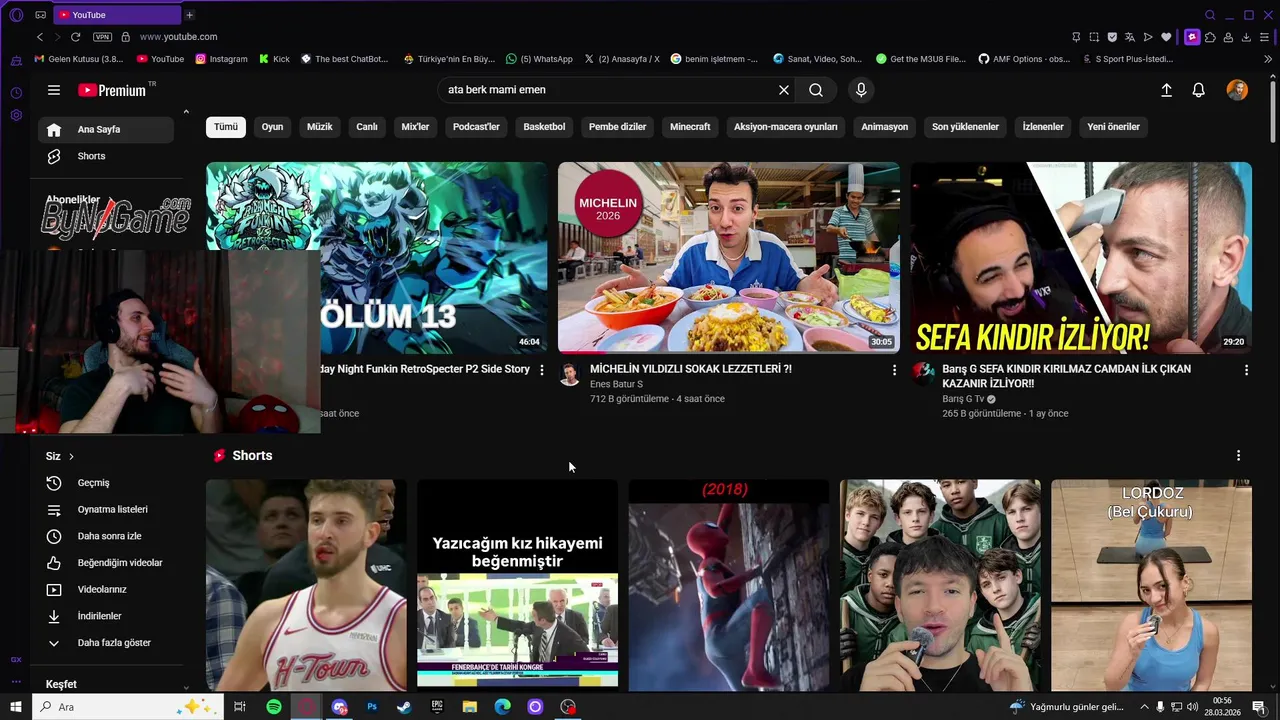The image size is (1280, 720).
Task: Clear the search box text
Action: (784, 90)
